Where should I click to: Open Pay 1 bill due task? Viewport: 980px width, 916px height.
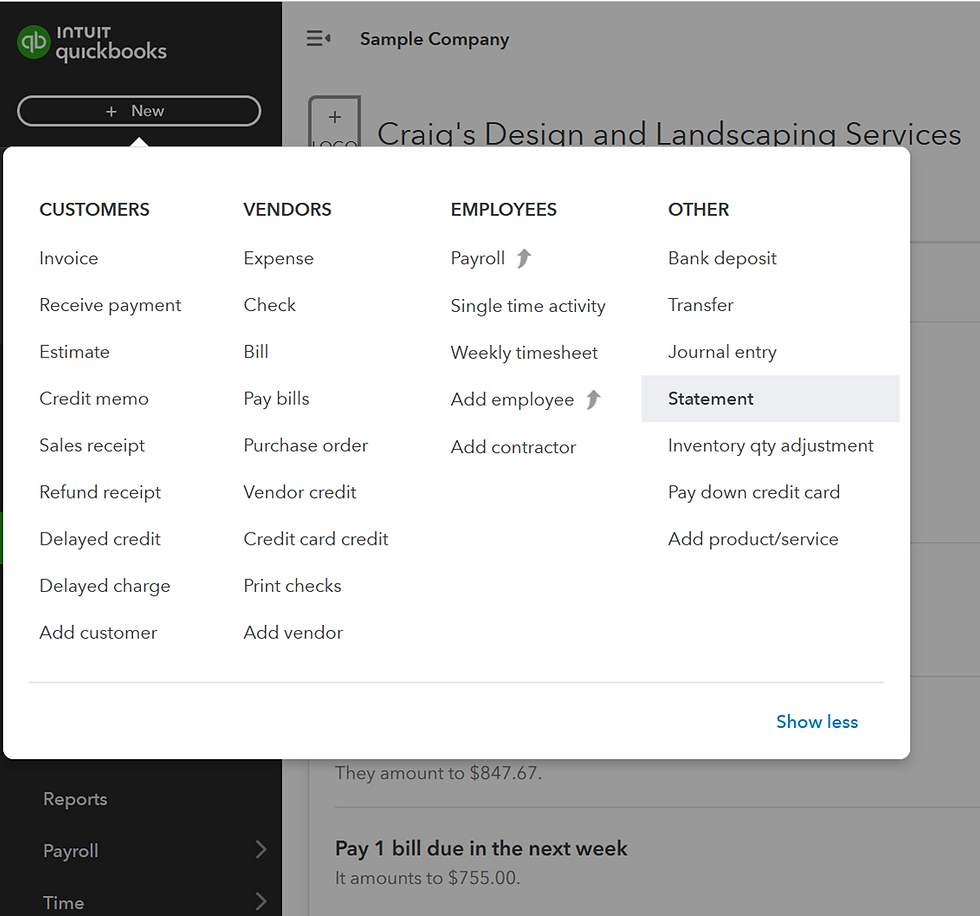[481, 849]
